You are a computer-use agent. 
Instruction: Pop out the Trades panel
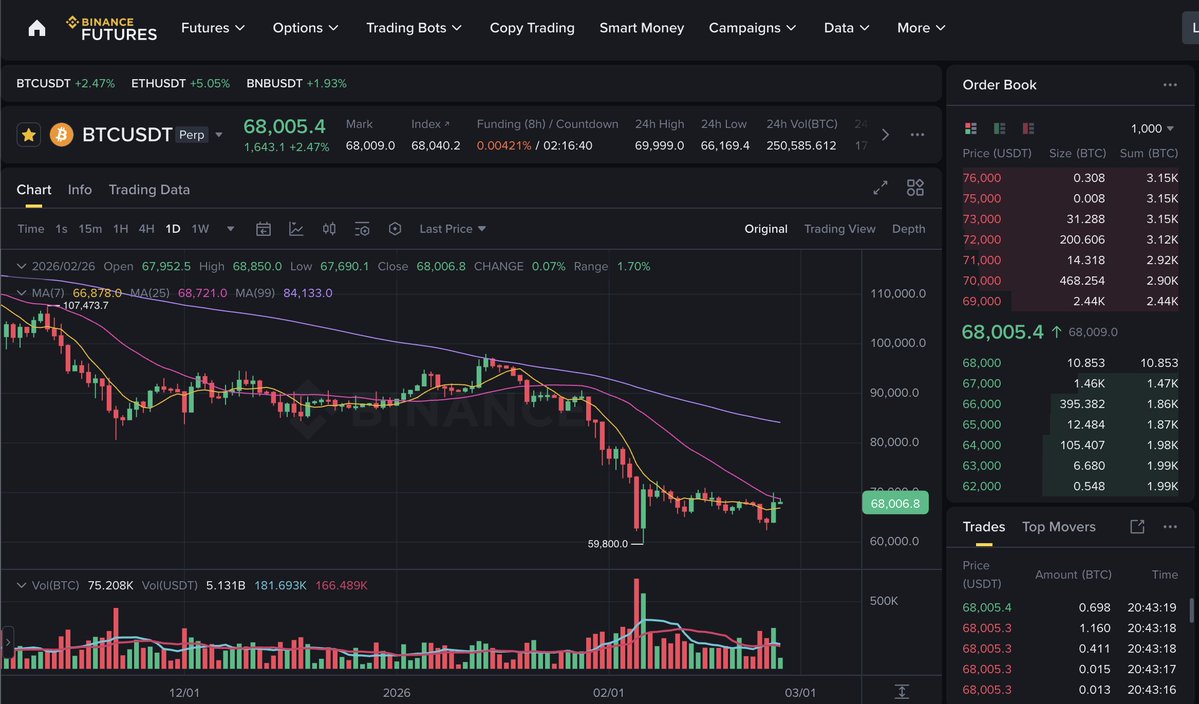coord(1137,527)
